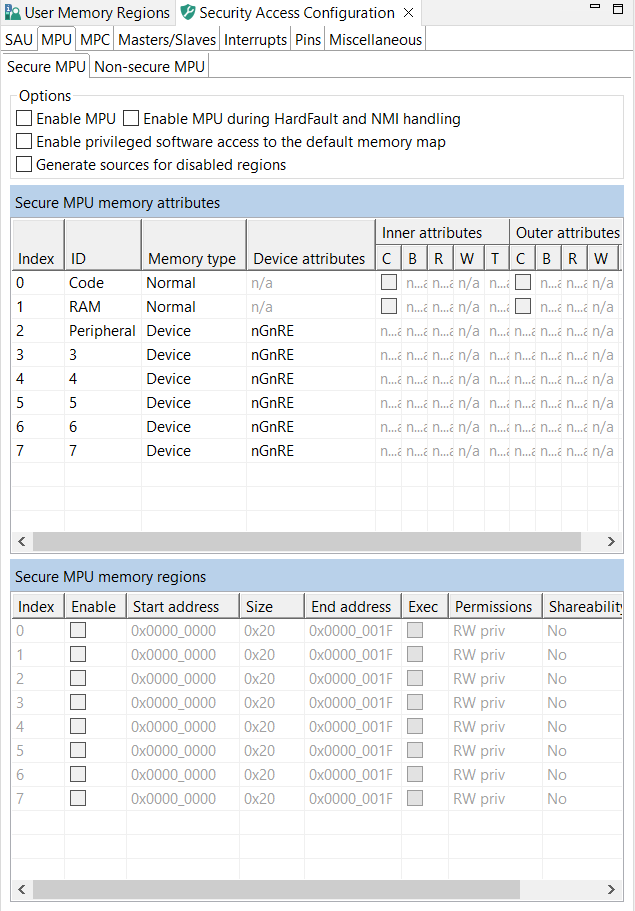Click Shareability value No for region 0
Screen dimensions: 635x911
tap(583, 630)
